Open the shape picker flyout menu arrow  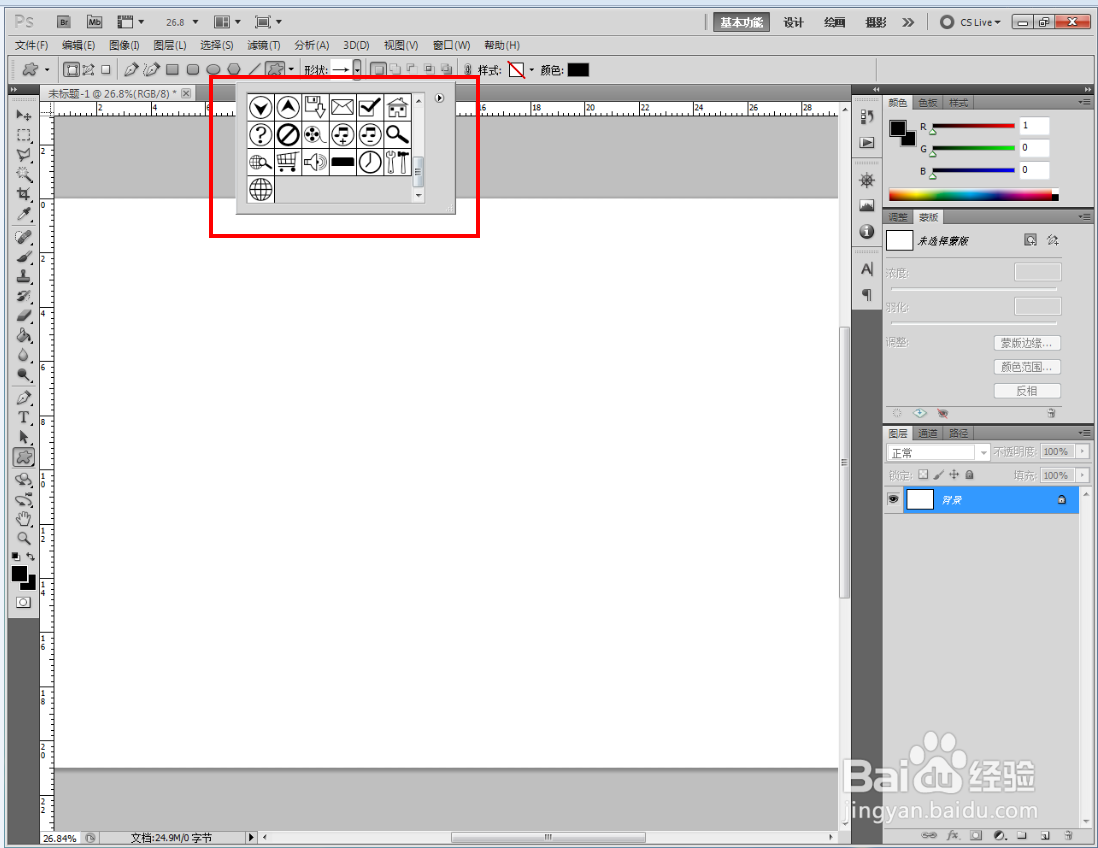coord(439,98)
